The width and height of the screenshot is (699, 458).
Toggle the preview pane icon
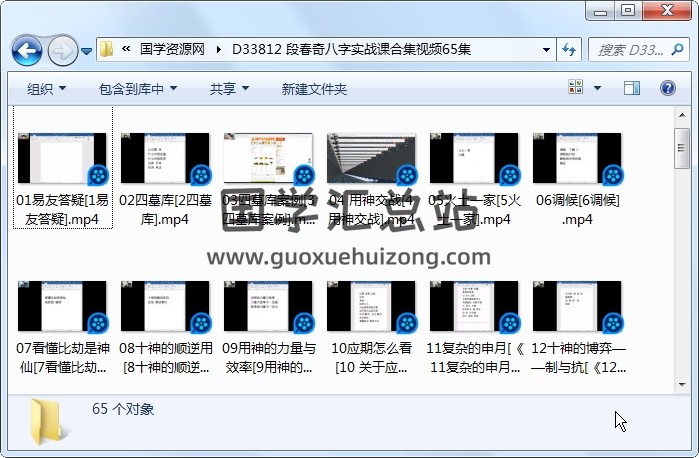pyautogui.click(x=632, y=87)
